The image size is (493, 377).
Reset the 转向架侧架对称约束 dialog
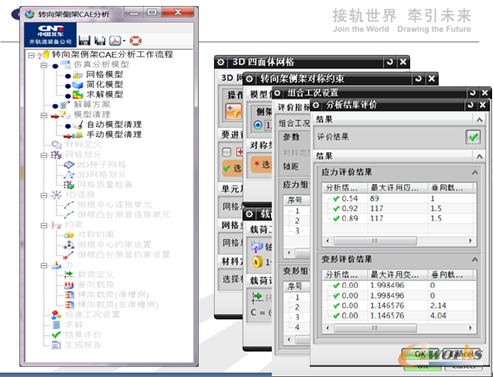click(x=418, y=79)
